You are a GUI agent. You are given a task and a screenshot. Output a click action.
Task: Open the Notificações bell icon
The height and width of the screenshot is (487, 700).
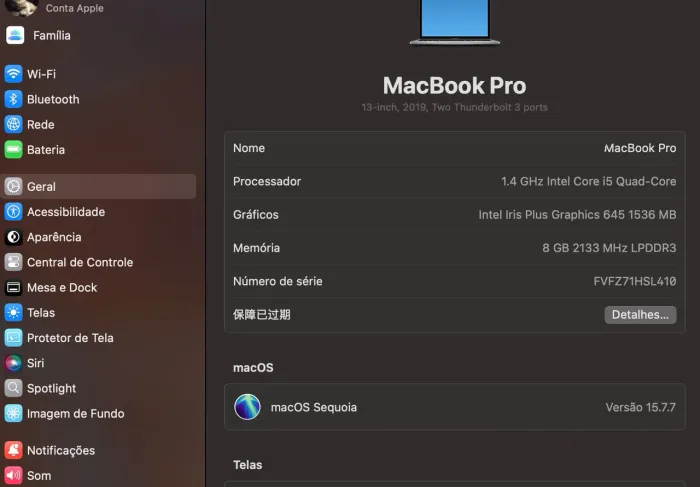[x=13, y=450]
